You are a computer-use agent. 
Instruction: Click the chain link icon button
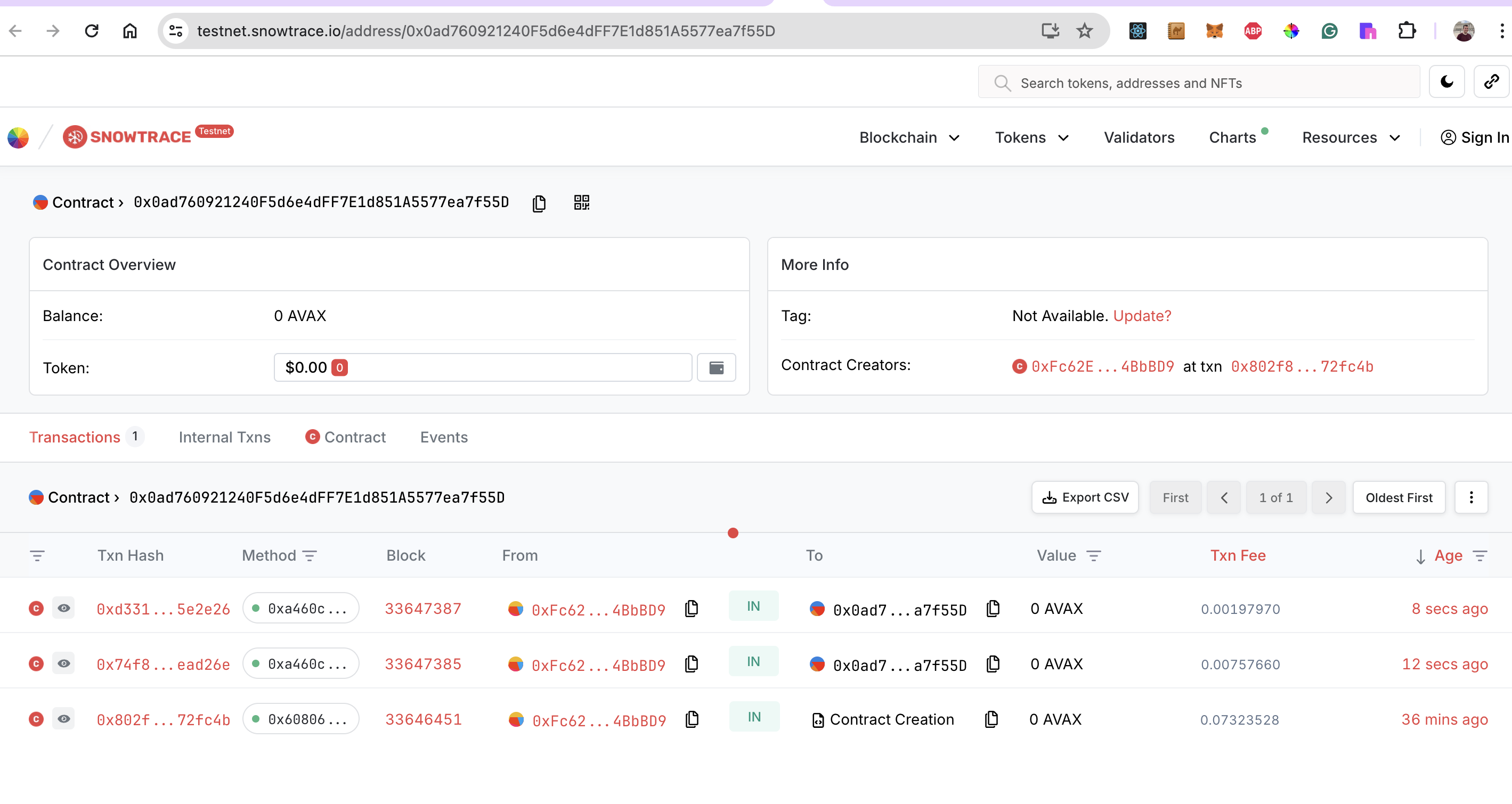pyautogui.click(x=1491, y=82)
